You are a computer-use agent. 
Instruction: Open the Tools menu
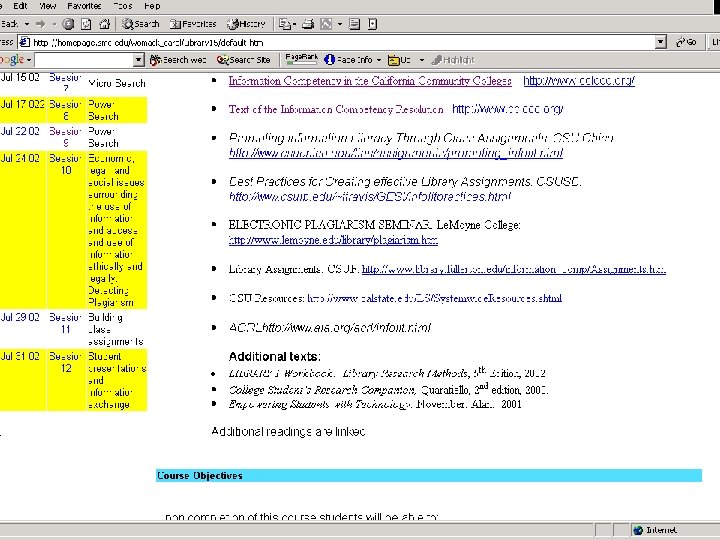click(x=123, y=6)
